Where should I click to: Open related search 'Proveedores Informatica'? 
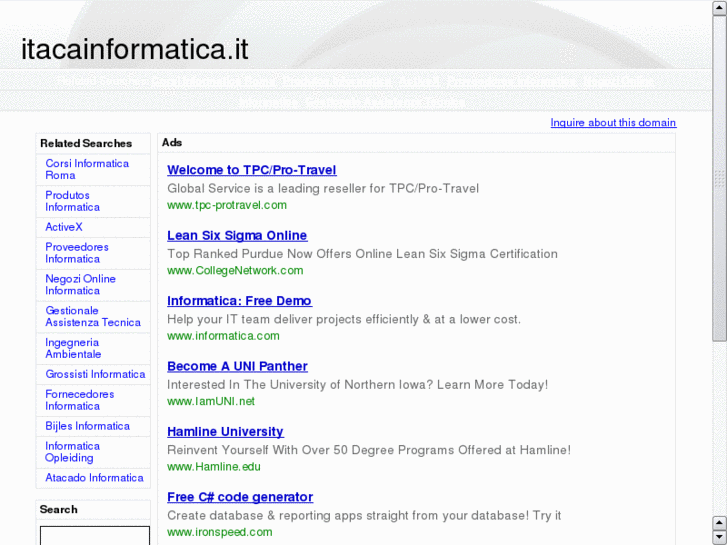tap(77, 253)
